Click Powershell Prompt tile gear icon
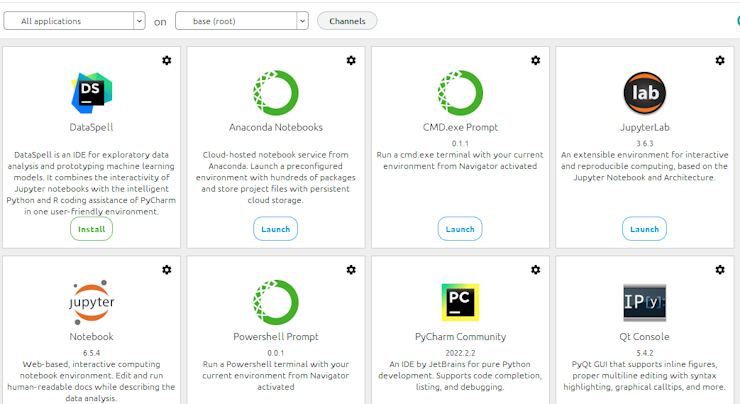Viewport: 740px width, 404px height. (x=351, y=270)
